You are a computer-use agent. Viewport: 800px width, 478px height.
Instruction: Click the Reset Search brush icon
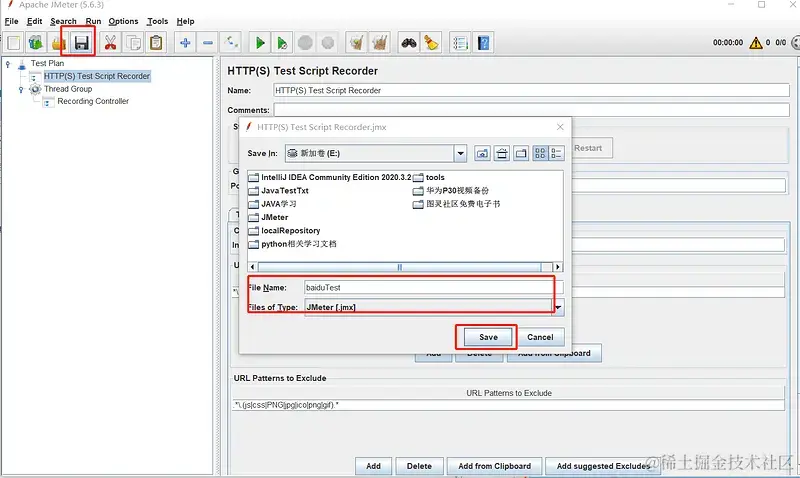coord(432,43)
